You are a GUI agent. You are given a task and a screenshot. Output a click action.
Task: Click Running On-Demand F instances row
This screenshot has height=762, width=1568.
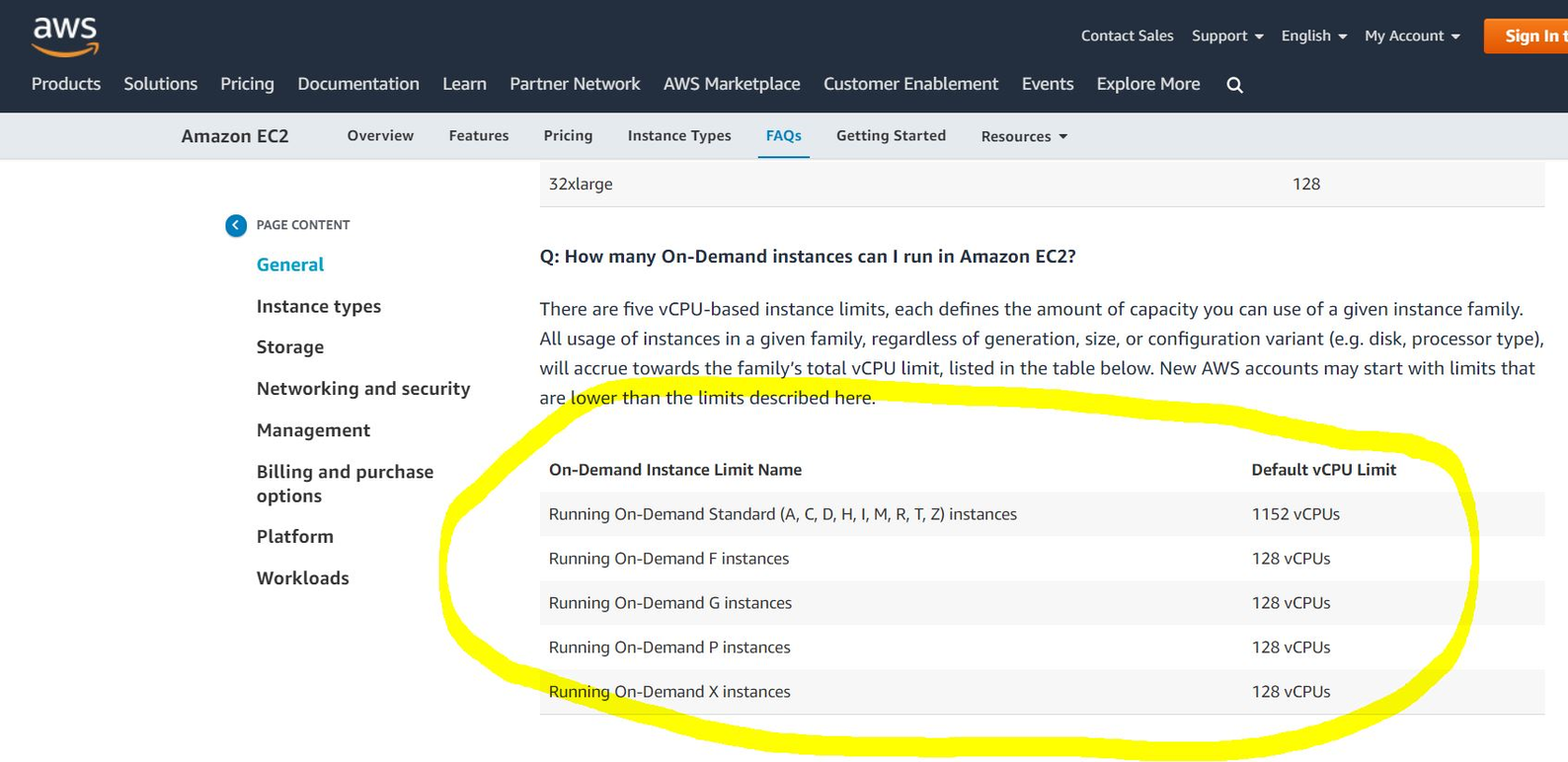[1042, 559]
